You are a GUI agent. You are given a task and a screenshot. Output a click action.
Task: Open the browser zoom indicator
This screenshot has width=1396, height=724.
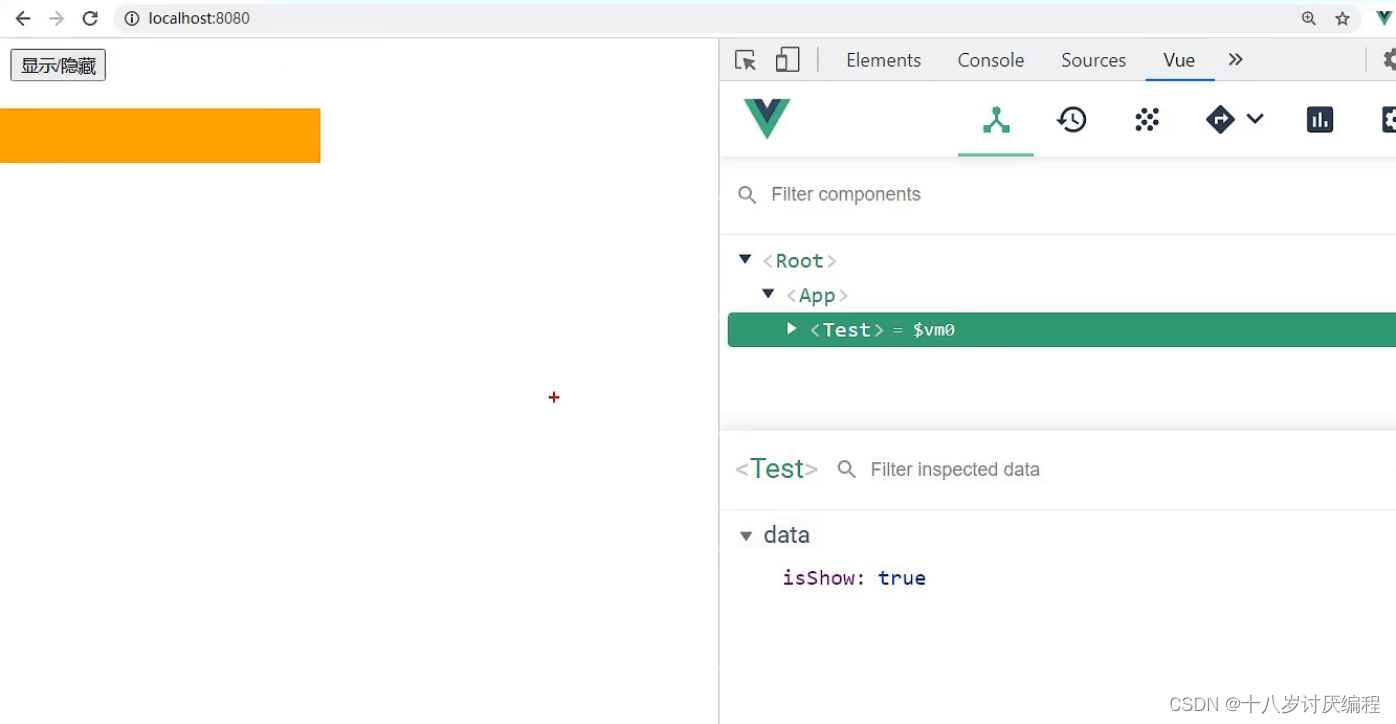pos(1309,18)
